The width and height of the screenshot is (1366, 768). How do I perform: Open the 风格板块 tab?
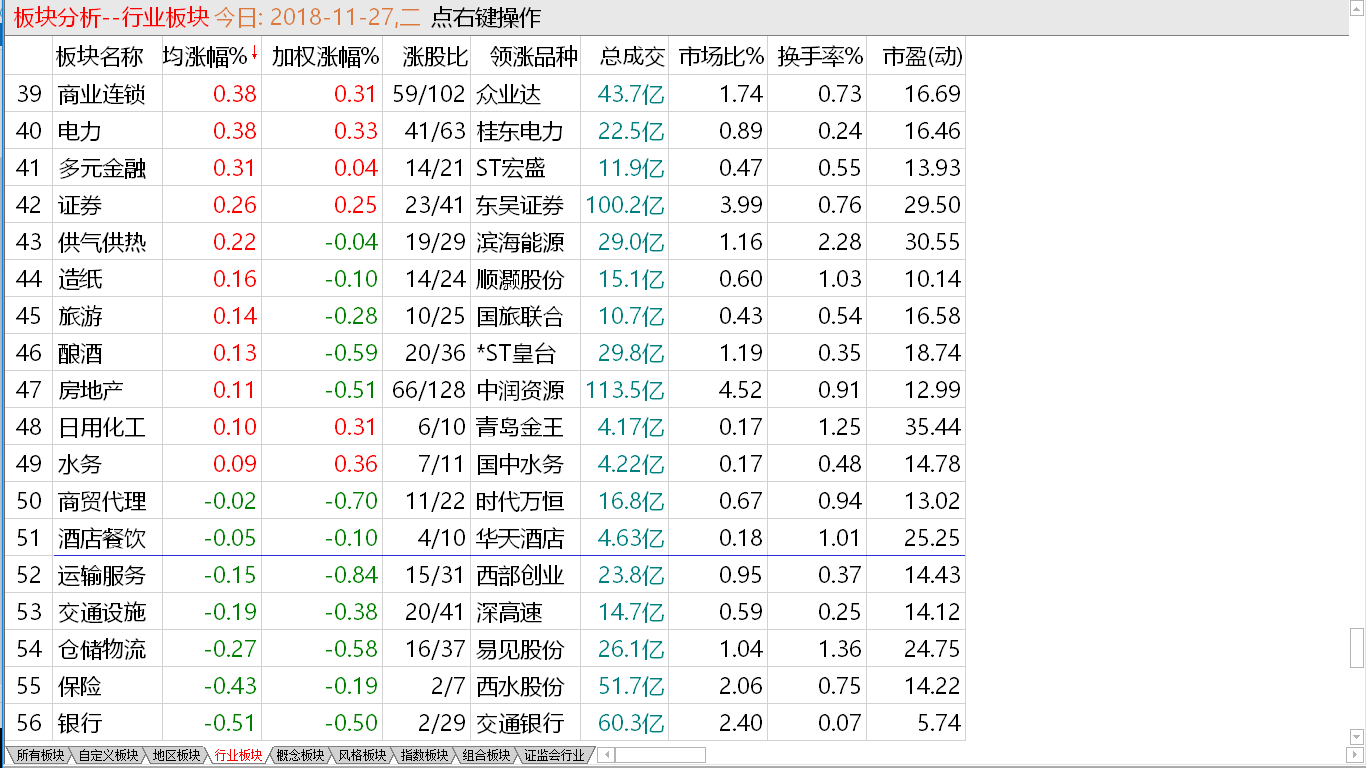[362, 755]
